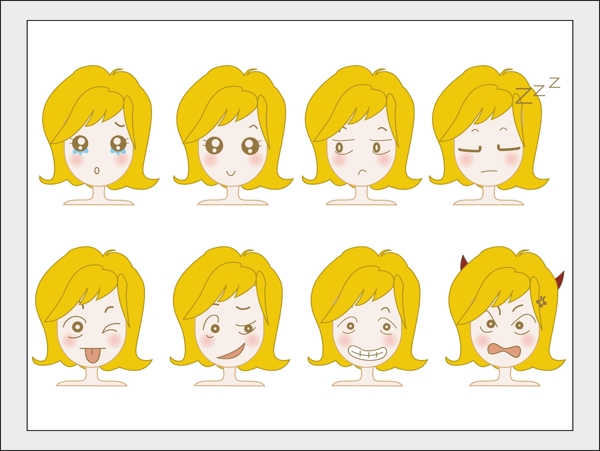This screenshot has width=600, height=451.
Task: Select the winking face sticking tongue out
Action: (92, 316)
